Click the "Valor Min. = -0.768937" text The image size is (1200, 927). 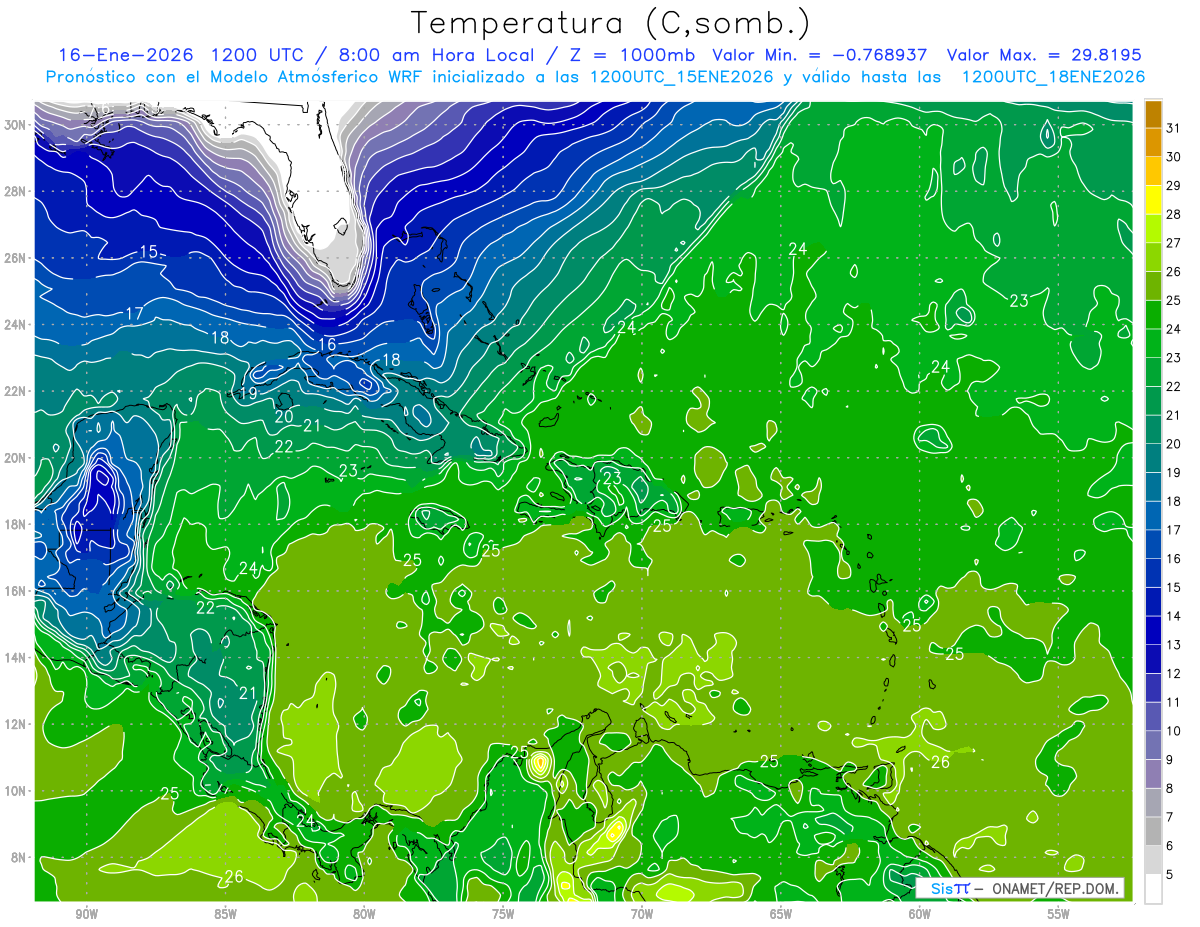(x=819, y=55)
